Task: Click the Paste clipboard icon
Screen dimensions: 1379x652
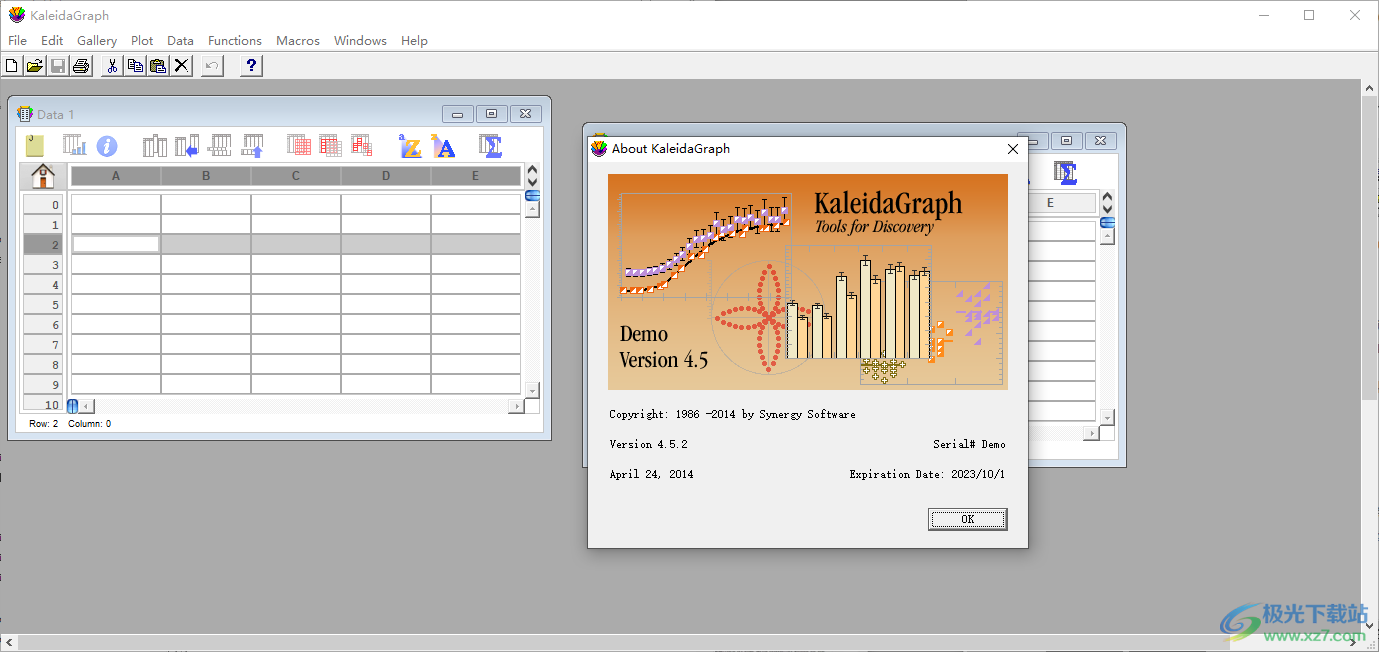Action: coord(158,66)
